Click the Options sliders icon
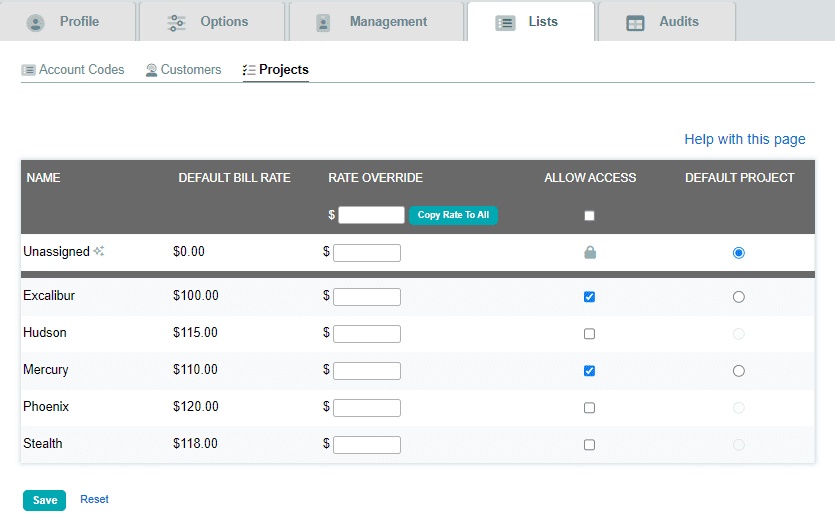This screenshot has width=835, height=529. (x=176, y=23)
